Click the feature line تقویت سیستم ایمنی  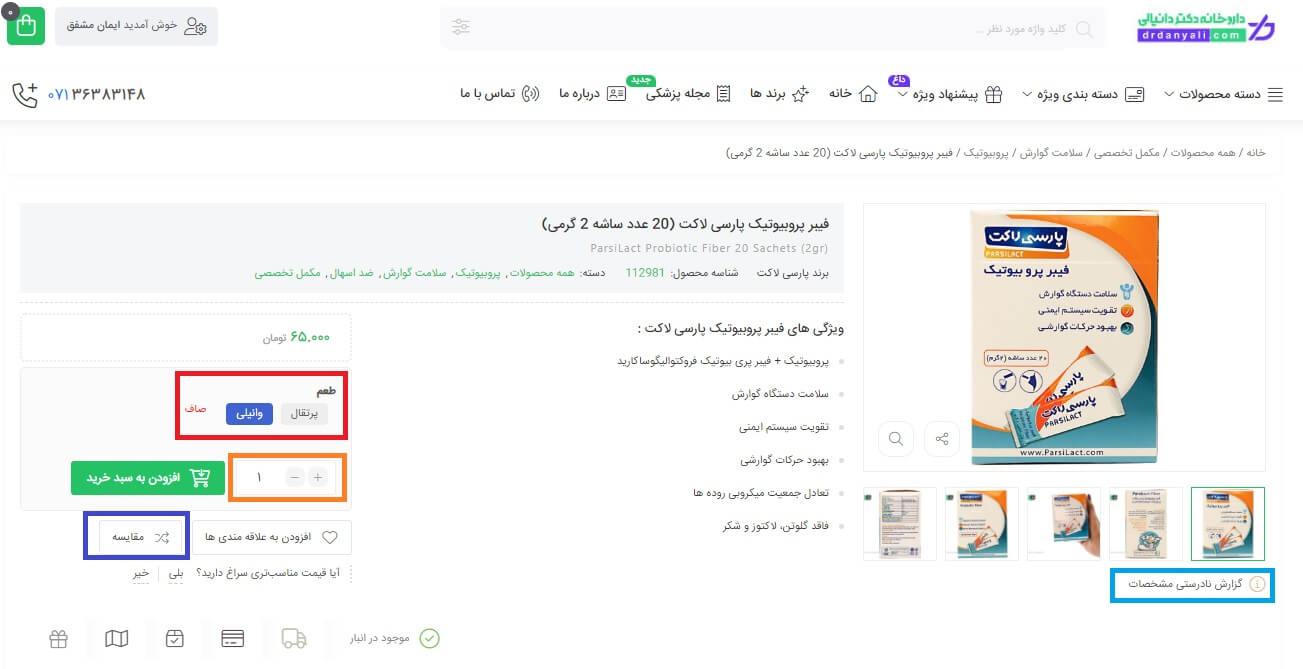tap(786, 427)
